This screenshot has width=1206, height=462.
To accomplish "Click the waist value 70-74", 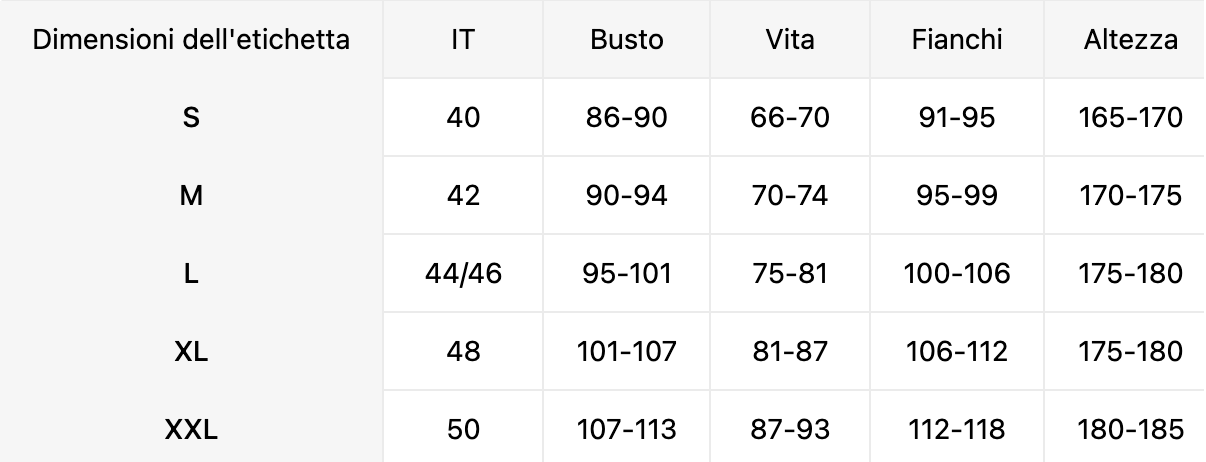I will pyautogui.click(x=790, y=196).
